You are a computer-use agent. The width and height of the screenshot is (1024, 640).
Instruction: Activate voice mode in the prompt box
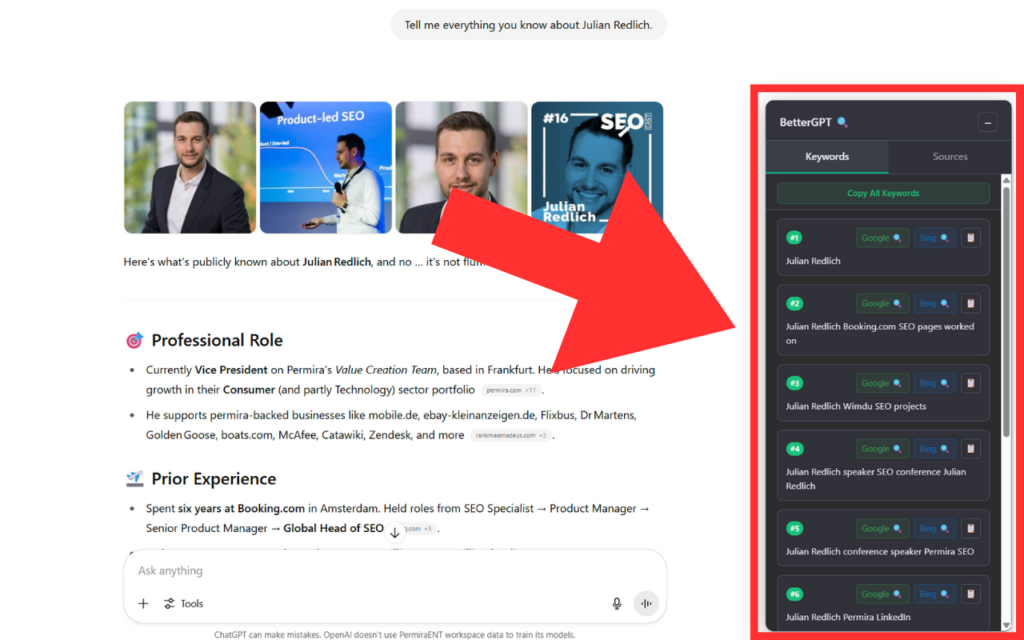[x=646, y=603]
